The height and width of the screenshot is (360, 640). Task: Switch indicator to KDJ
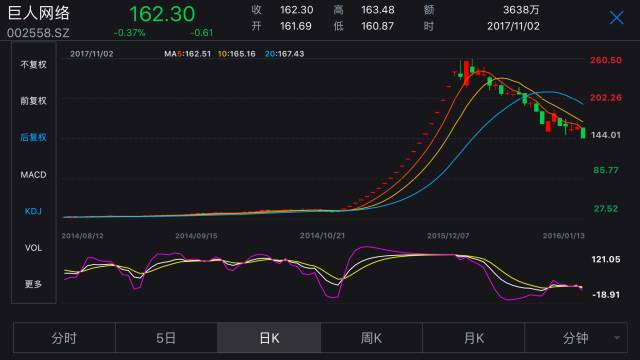click(33, 211)
